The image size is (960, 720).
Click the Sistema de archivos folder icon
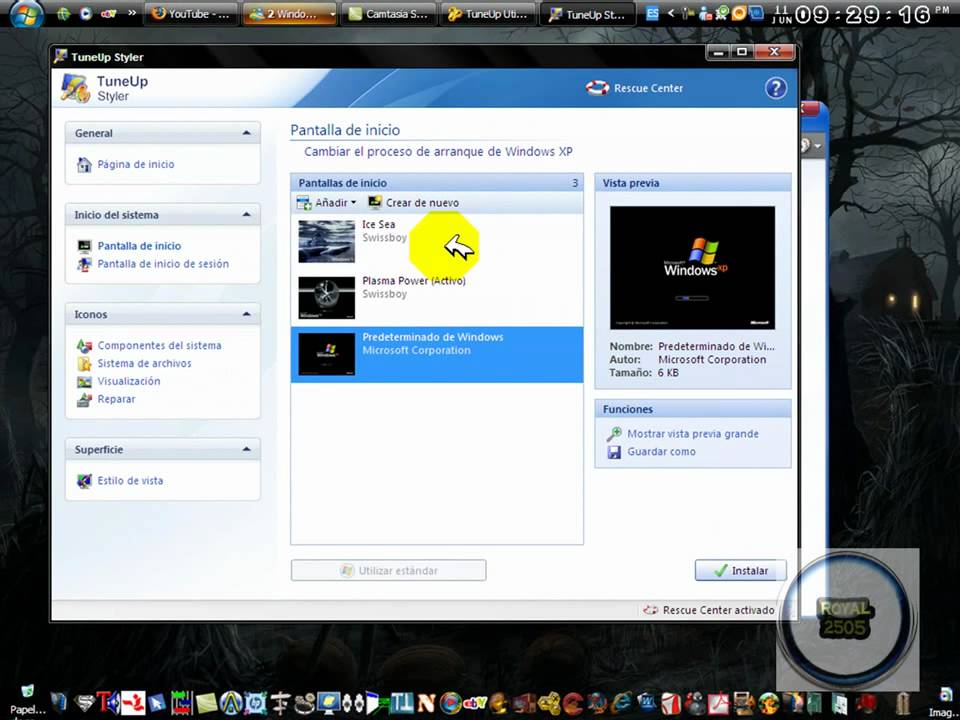point(84,364)
